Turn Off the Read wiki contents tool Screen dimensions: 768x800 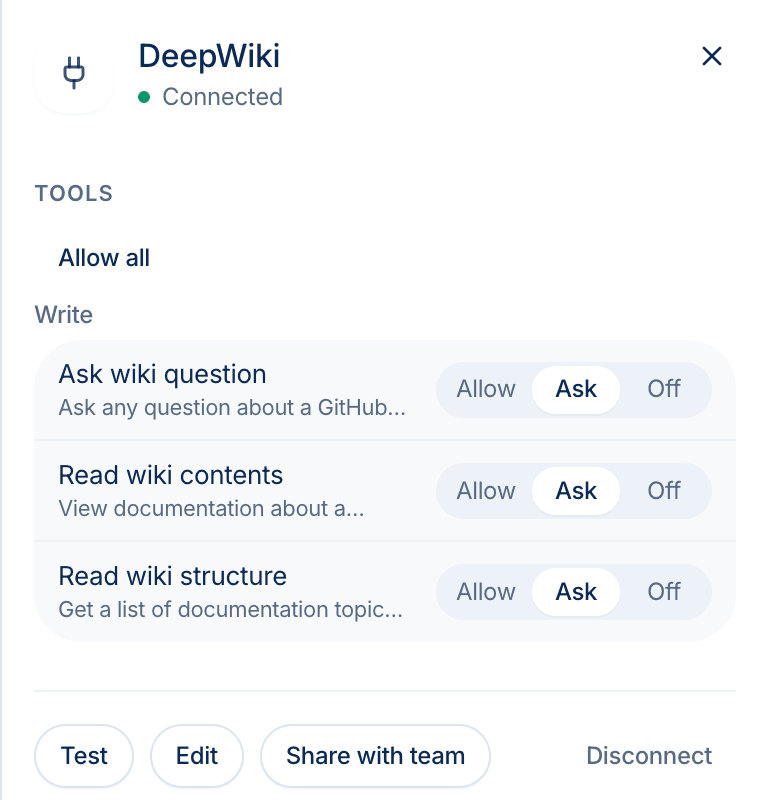click(x=663, y=491)
